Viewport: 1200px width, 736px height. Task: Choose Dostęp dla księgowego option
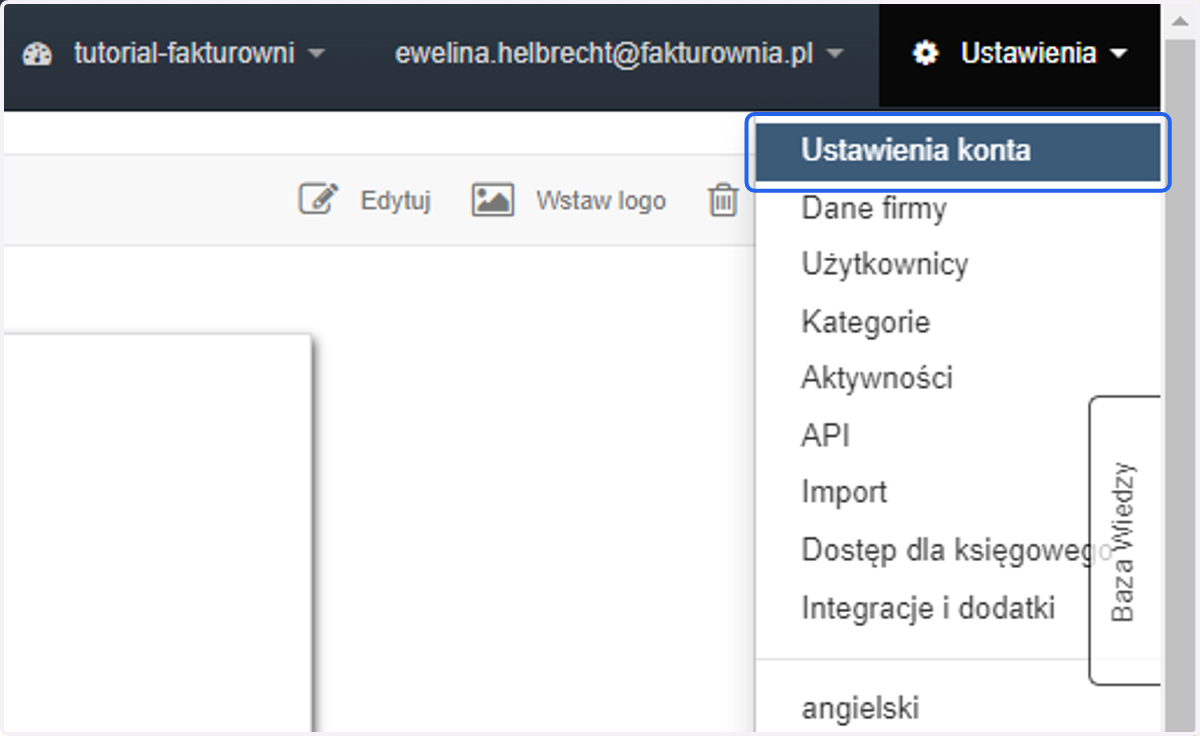[x=957, y=550]
